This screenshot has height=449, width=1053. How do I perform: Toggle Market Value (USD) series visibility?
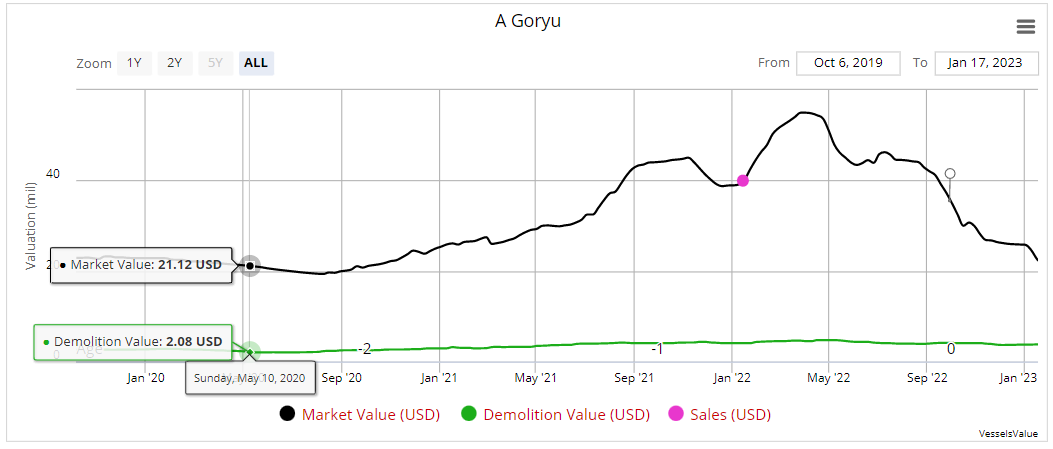tap(371, 414)
